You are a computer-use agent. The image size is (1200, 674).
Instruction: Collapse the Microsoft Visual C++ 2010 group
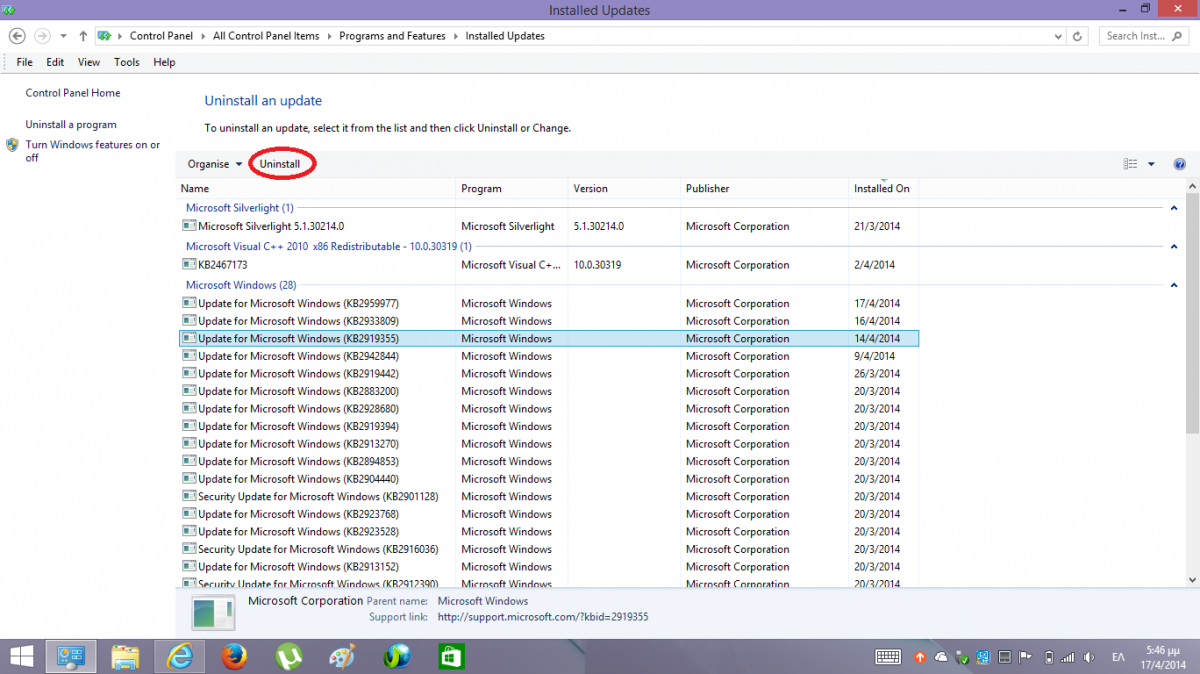pos(1173,246)
